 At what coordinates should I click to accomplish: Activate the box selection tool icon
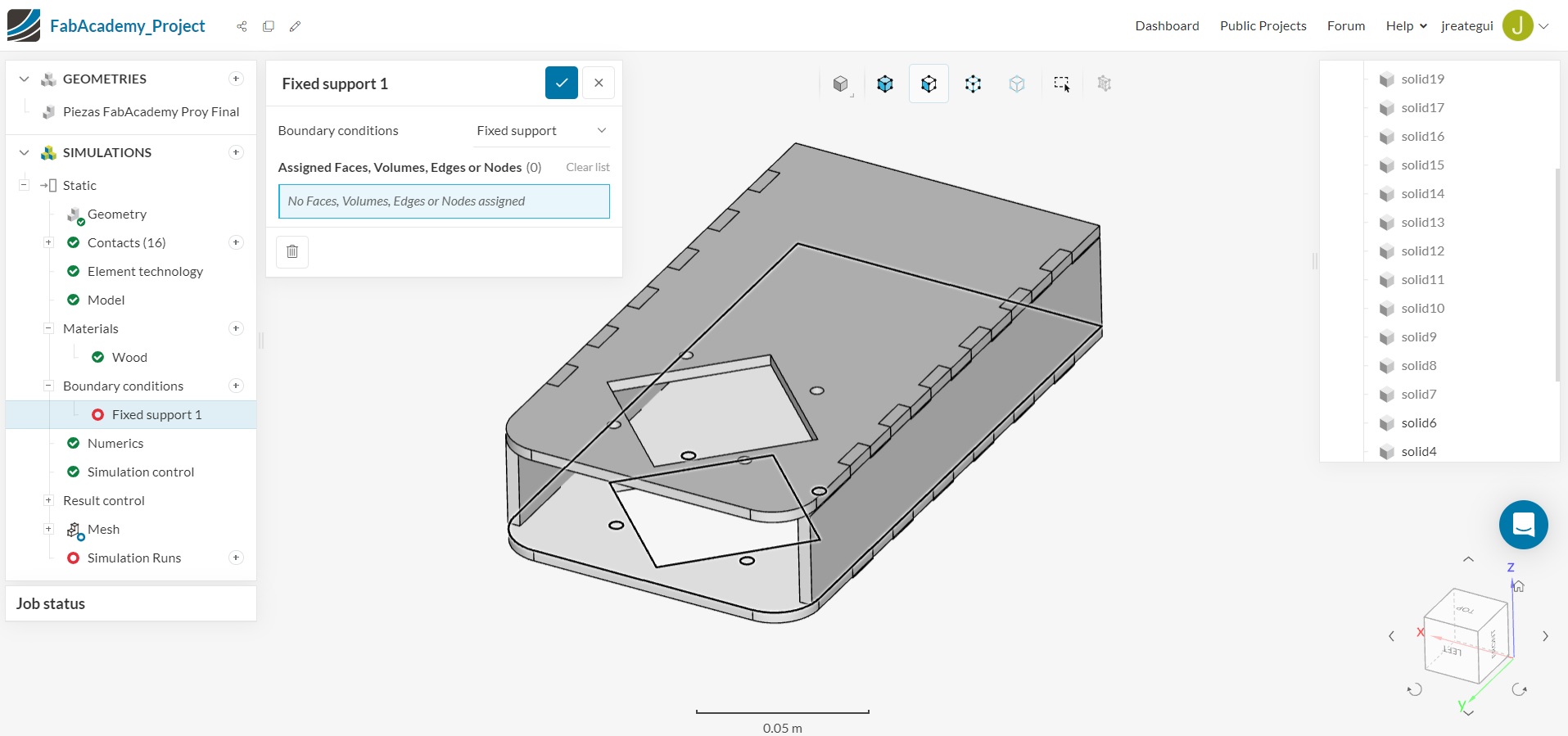click(1061, 84)
